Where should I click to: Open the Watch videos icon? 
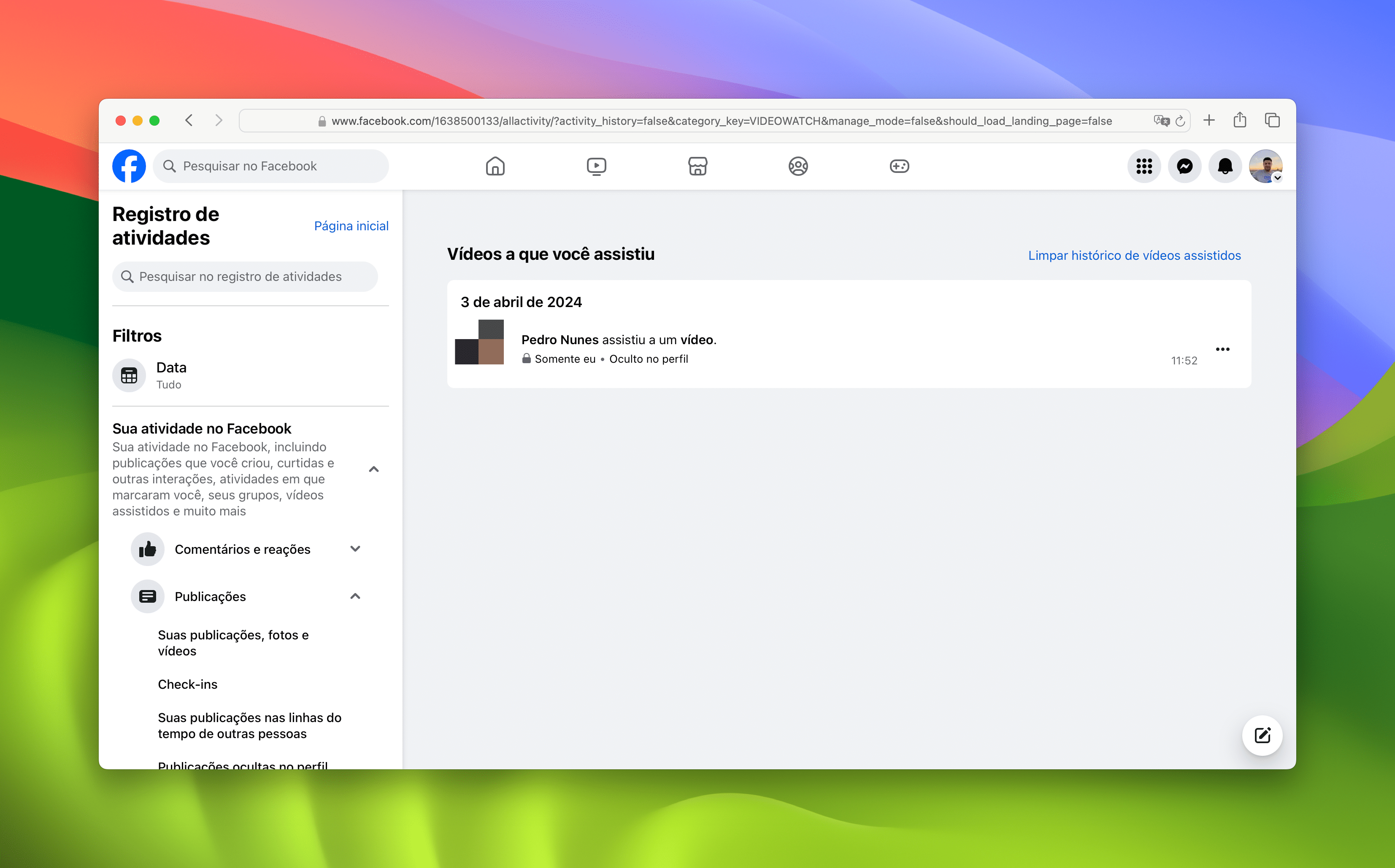[x=596, y=166]
